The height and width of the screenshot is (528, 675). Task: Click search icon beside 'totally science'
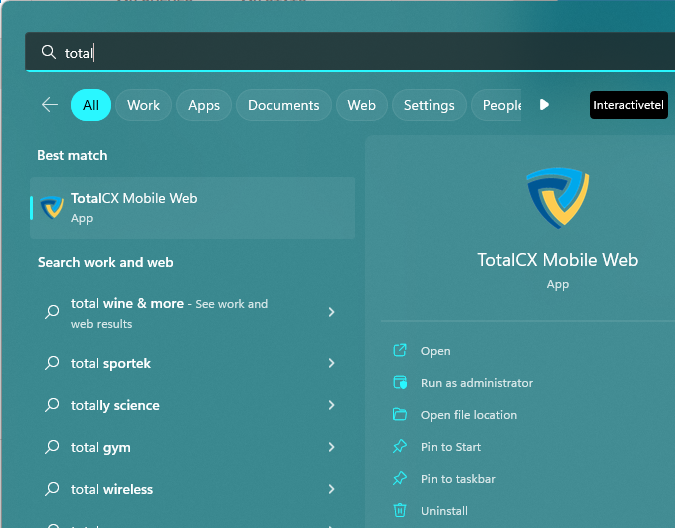pos(52,404)
